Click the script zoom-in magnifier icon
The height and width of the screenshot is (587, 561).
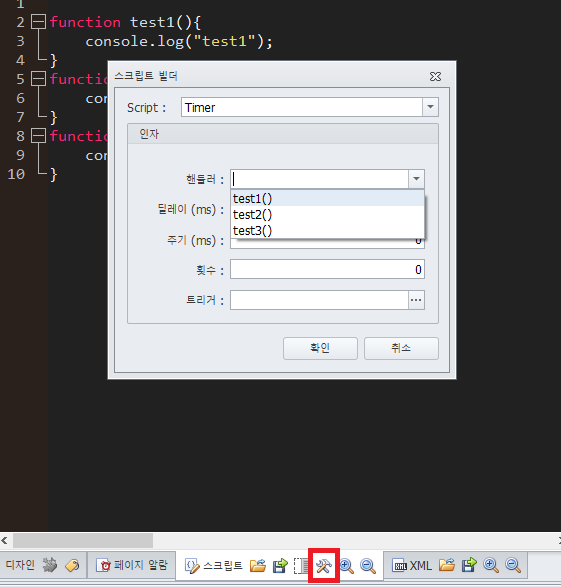click(347, 566)
